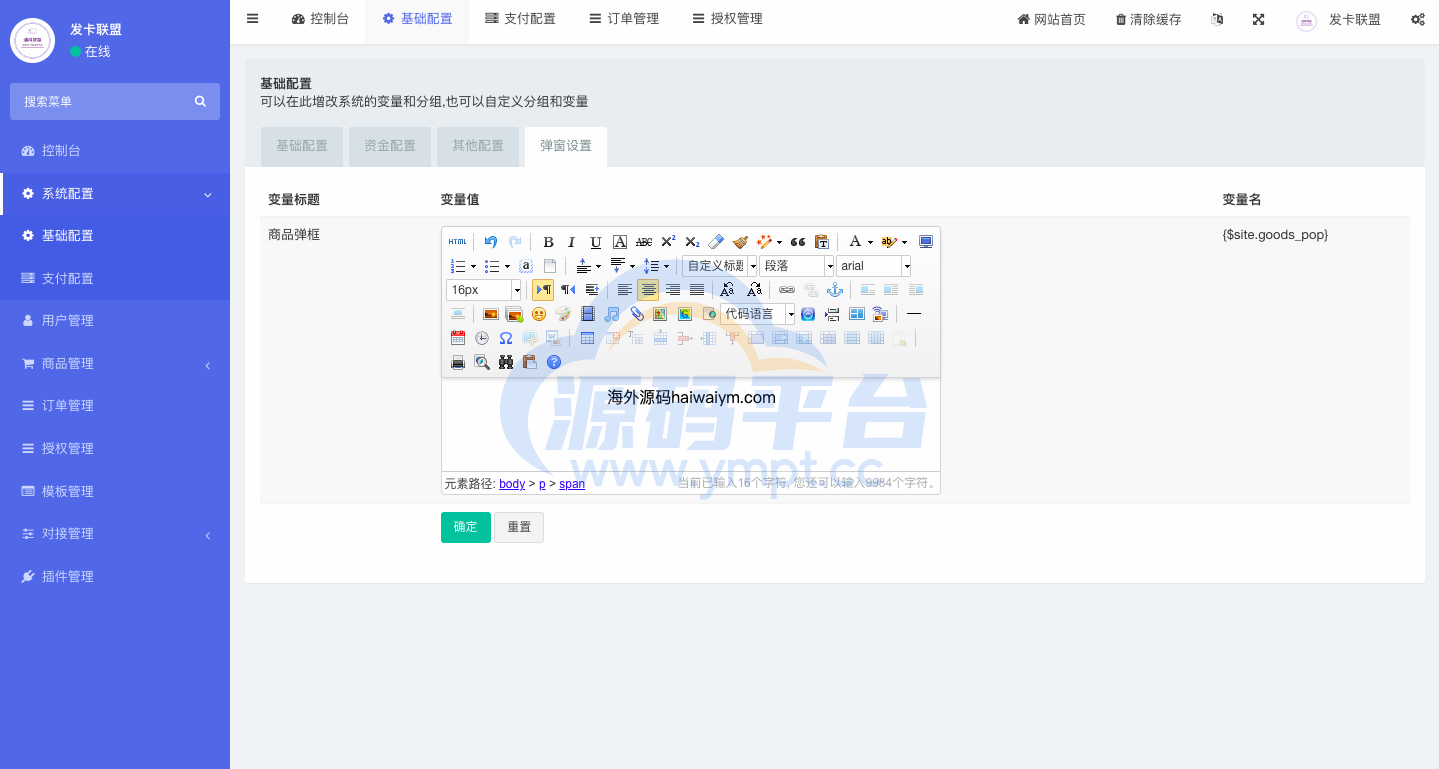This screenshot has height=769, width=1439.
Task: Open the gears settings icon at top right
Action: [x=1418, y=19]
